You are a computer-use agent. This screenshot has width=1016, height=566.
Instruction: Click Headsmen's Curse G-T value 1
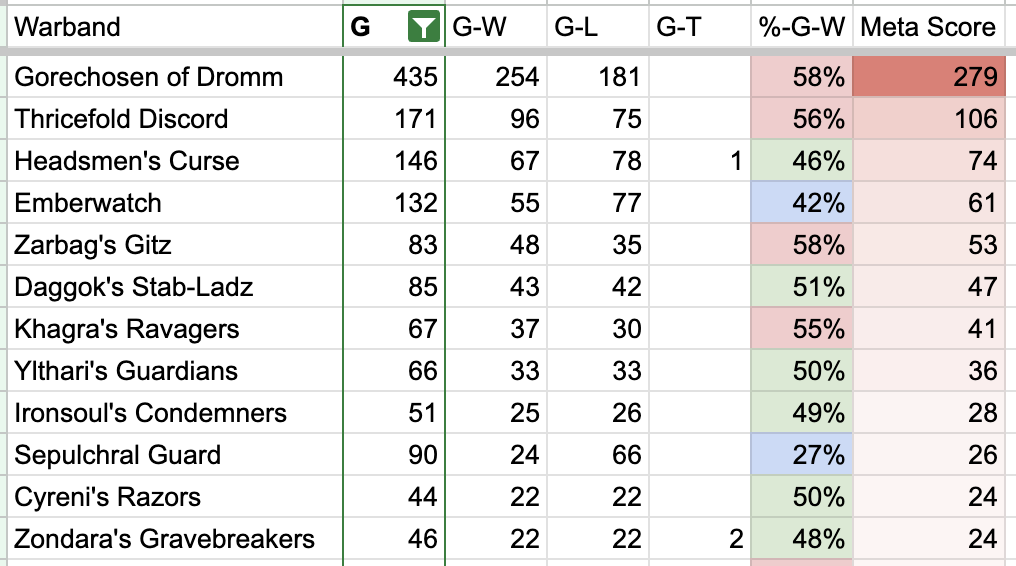(x=700, y=161)
